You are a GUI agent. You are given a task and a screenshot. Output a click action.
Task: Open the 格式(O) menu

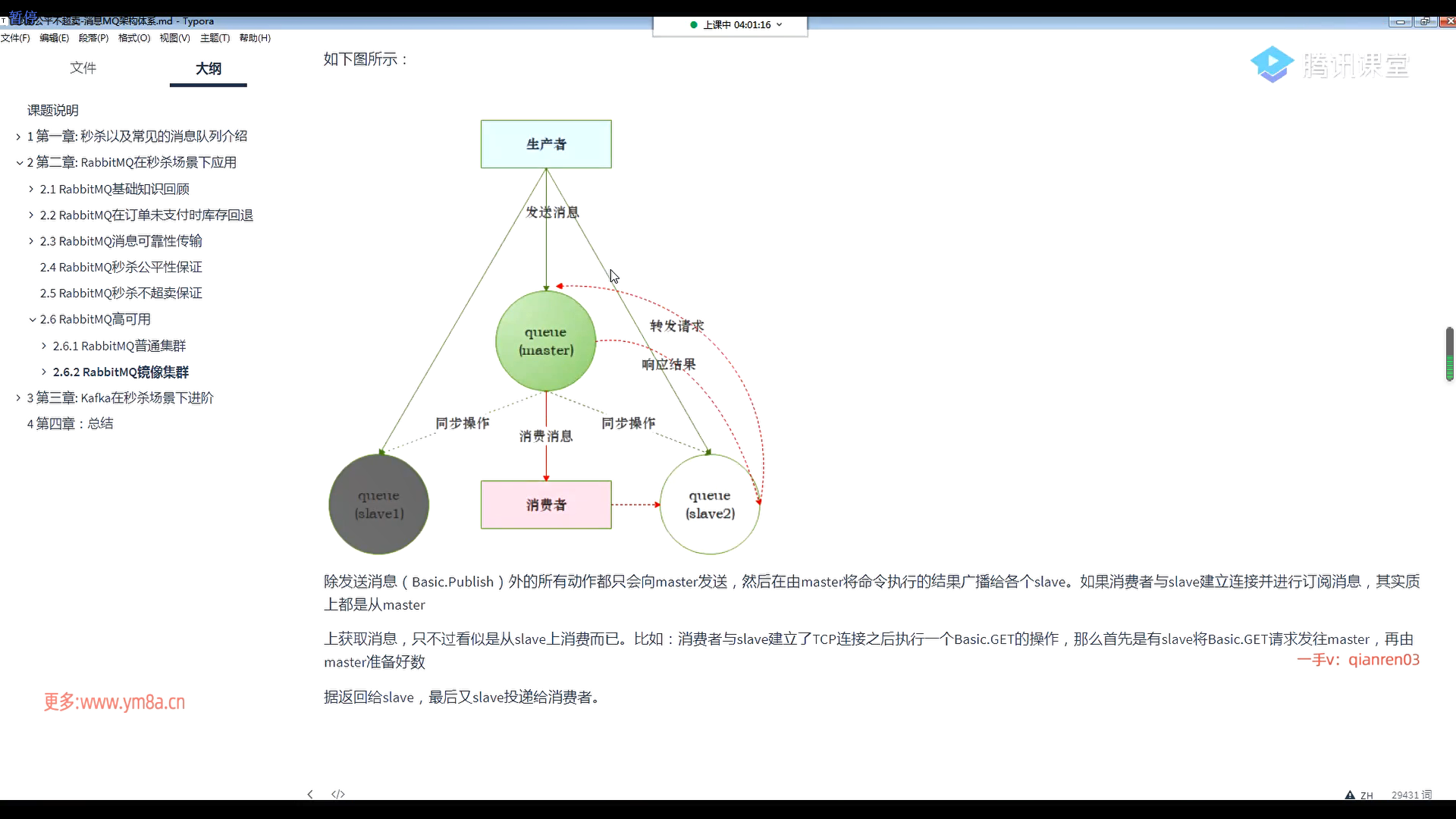(134, 38)
